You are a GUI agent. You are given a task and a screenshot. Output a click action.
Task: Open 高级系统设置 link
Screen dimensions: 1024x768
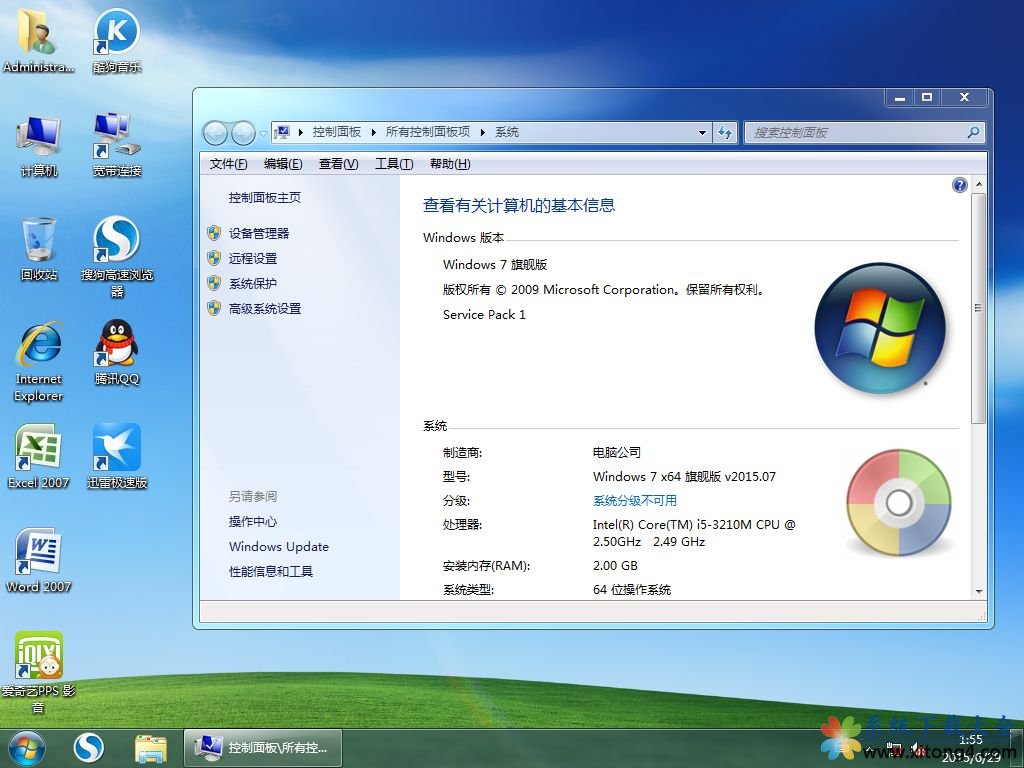point(264,308)
